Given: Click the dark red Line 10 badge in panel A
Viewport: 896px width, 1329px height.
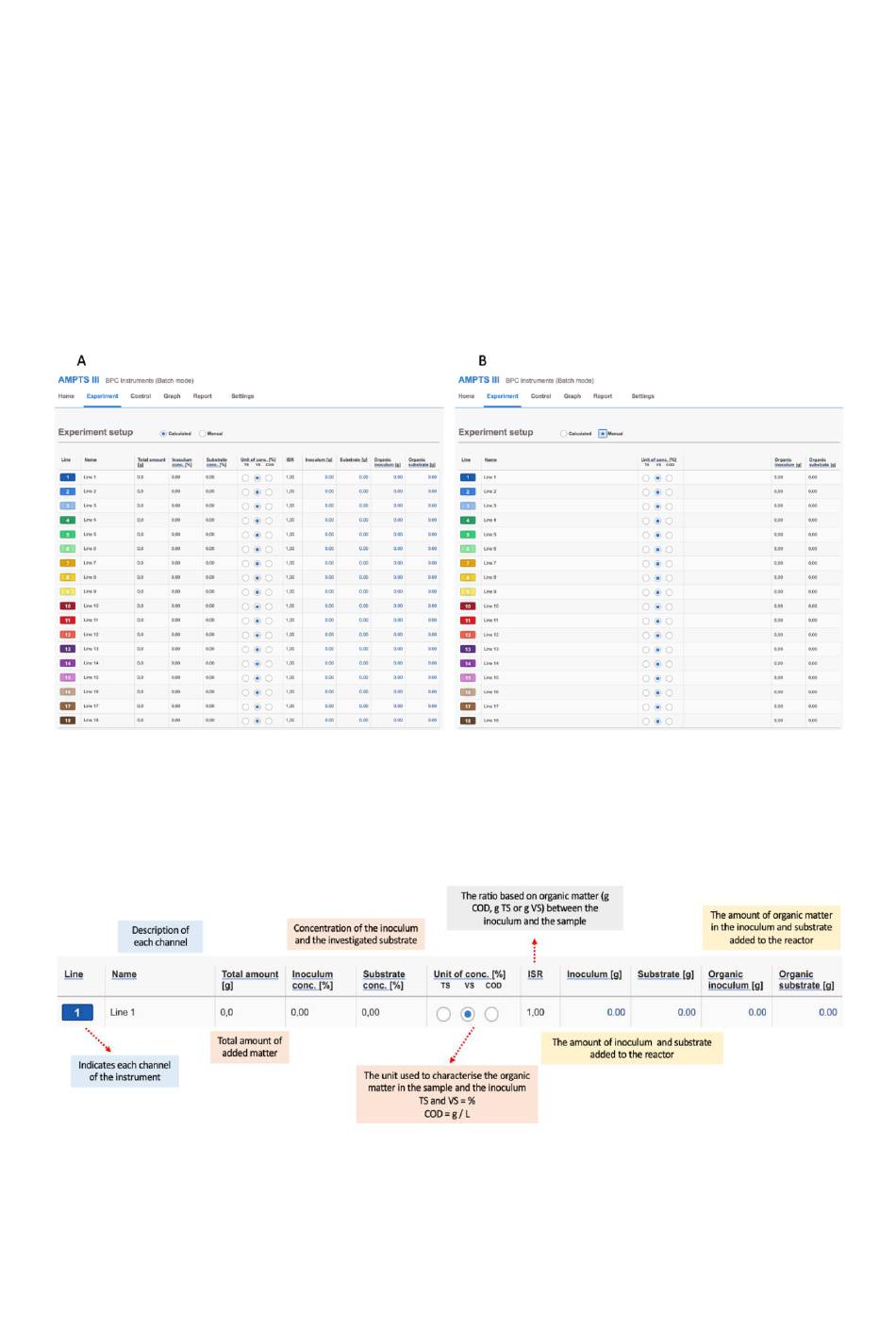Looking at the screenshot, I should pos(68,606).
